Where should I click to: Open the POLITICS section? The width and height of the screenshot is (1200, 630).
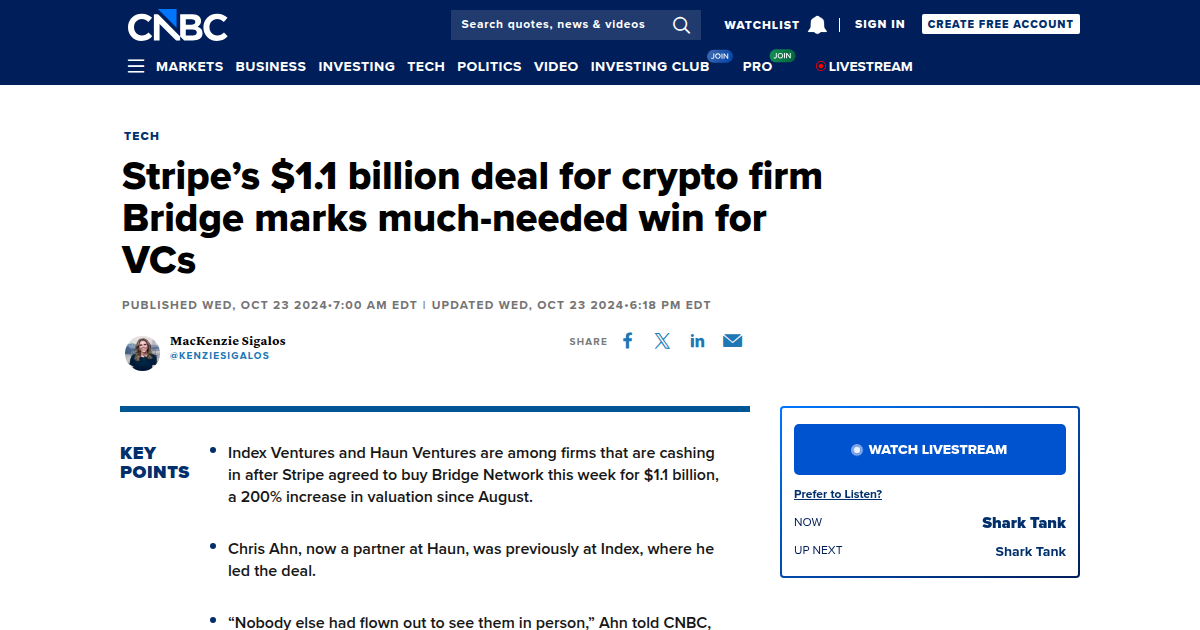click(x=489, y=66)
